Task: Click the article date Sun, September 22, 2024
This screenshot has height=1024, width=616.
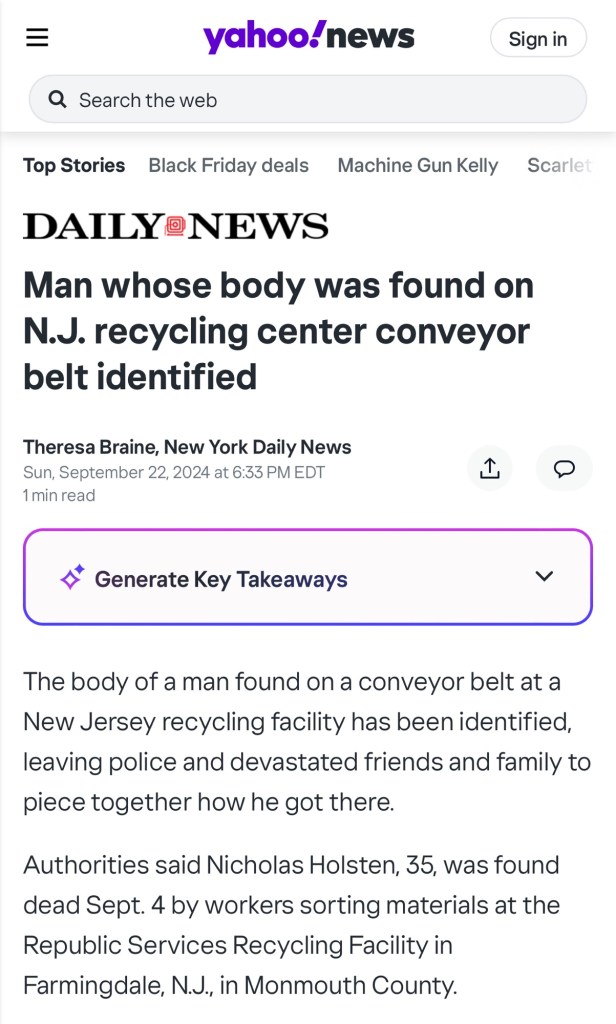Action: pyautogui.click(x=174, y=472)
